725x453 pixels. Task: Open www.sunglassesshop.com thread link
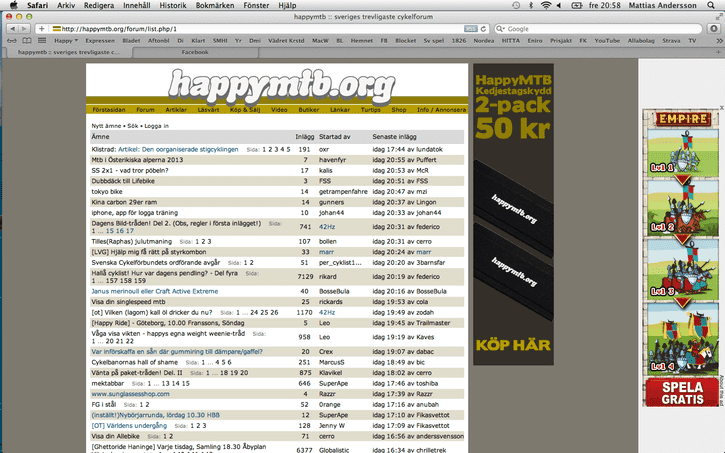[130, 394]
